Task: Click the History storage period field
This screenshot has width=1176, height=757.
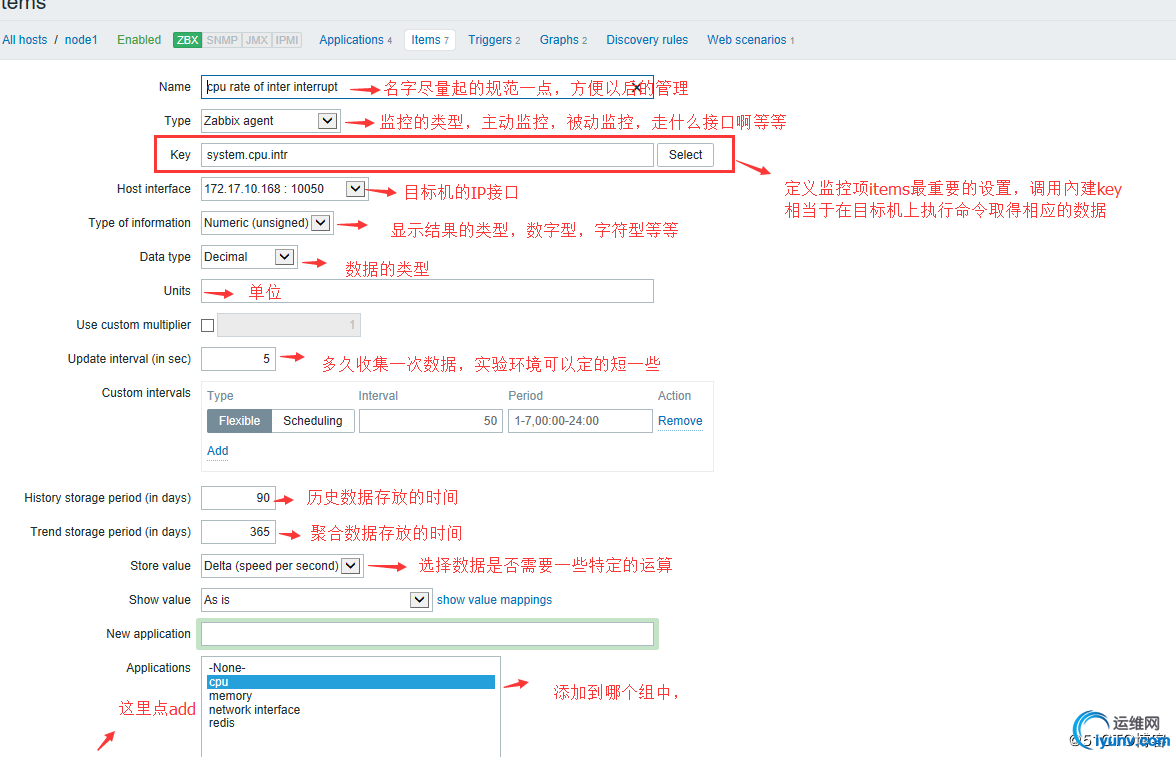Action: 238,498
